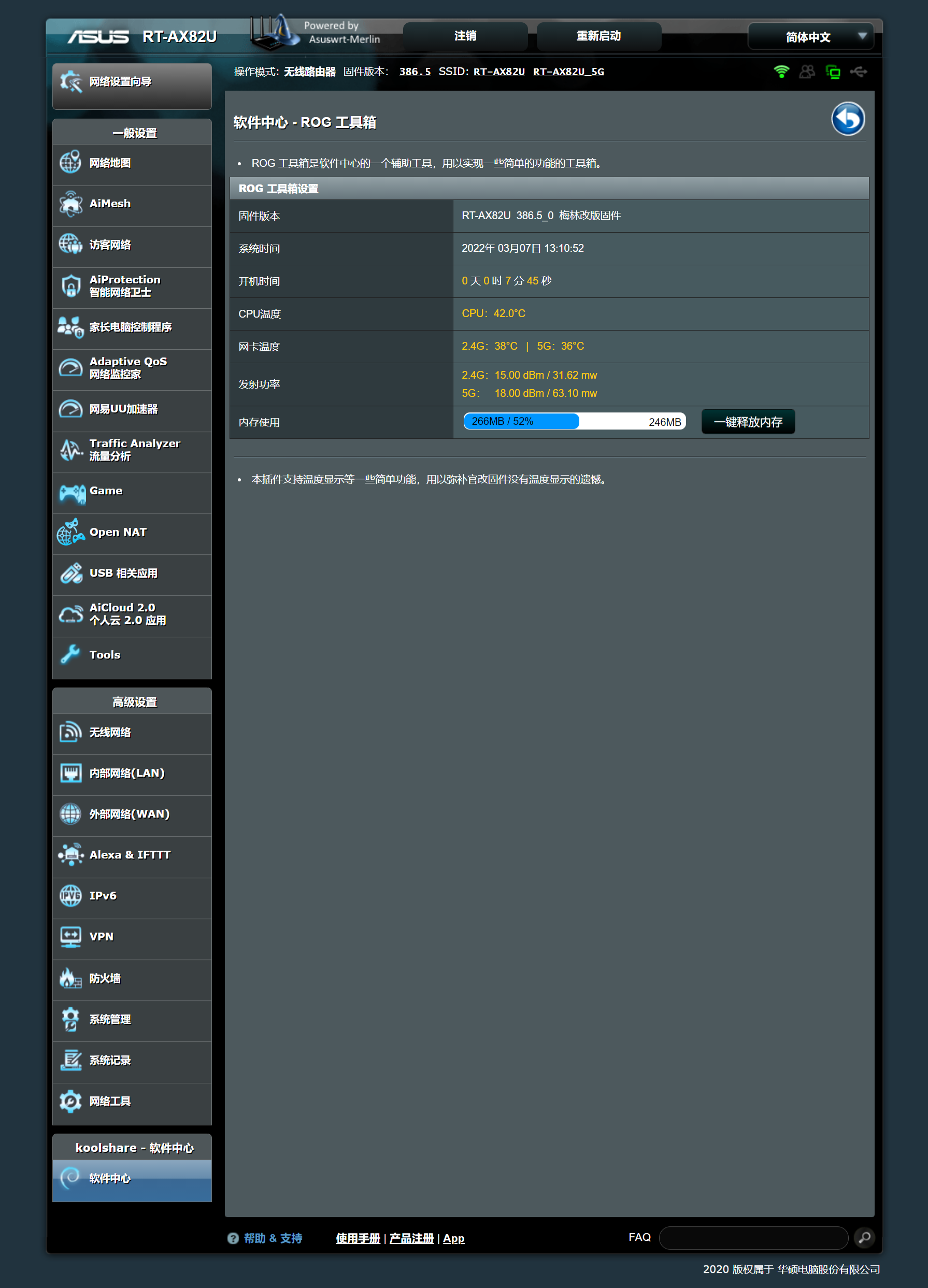928x1288 pixels.
Task: Click the memory usage progress bar
Action: point(574,421)
